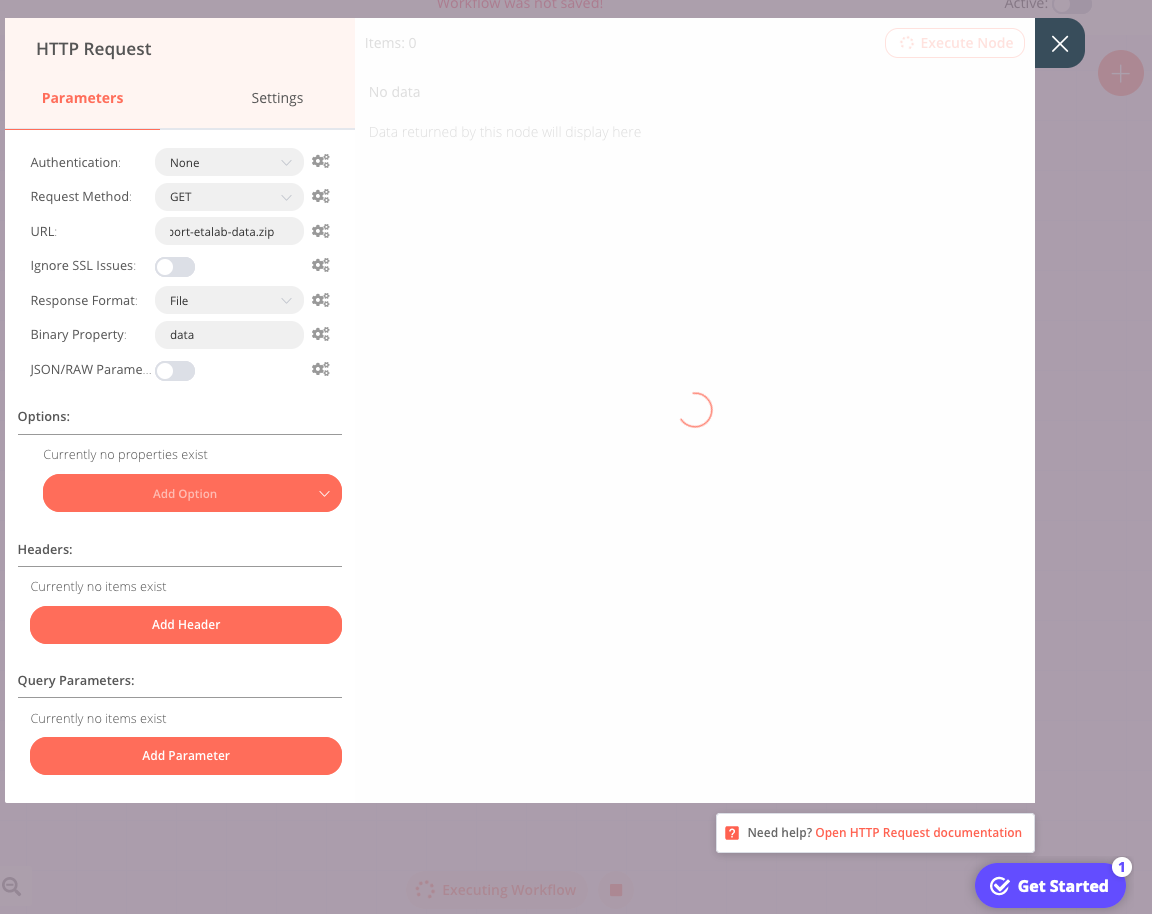
Task: Open the Response Format dropdown
Action: (228, 300)
